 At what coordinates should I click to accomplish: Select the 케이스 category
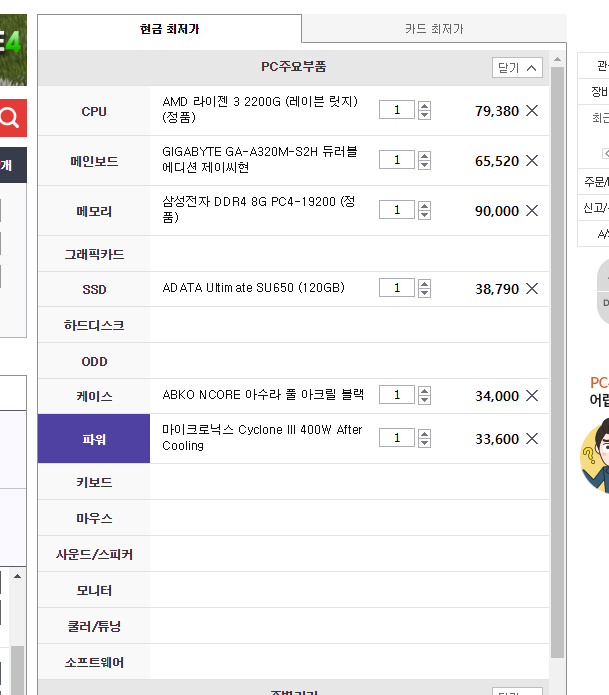[94, 396]
